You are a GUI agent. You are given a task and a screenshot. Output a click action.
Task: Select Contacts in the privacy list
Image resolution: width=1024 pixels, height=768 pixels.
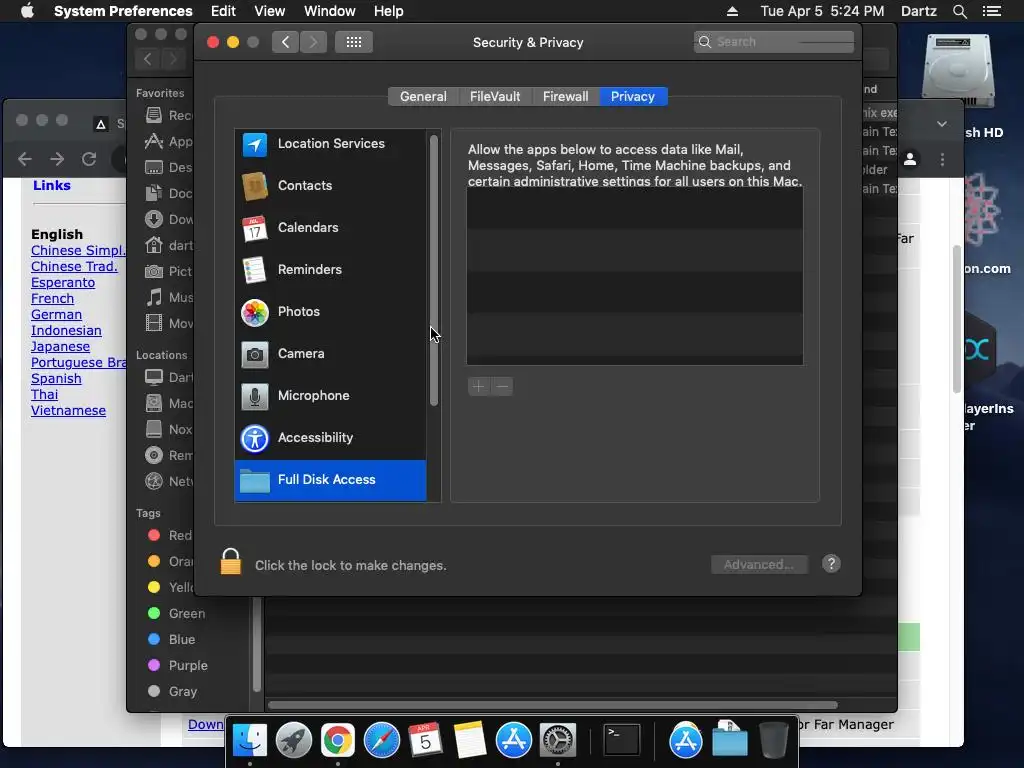pos(330,185)
